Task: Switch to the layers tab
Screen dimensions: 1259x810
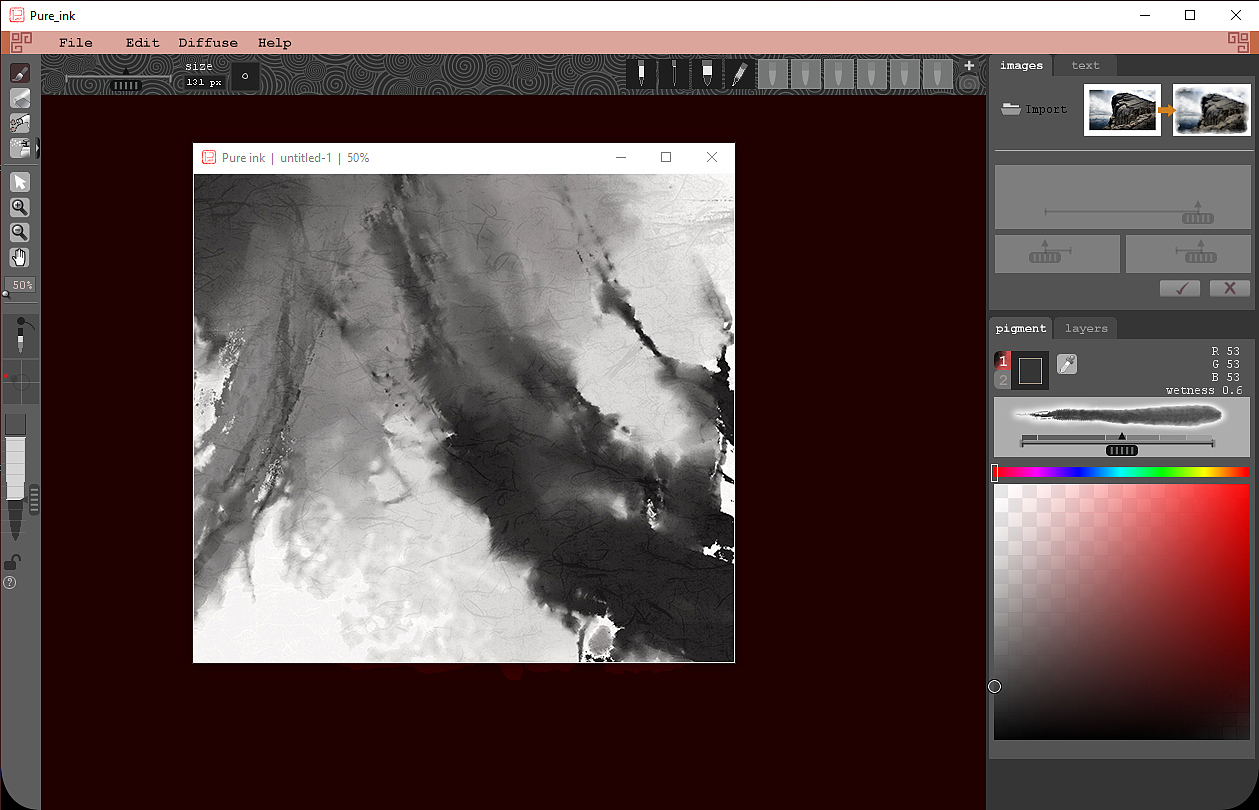Action: (x=1086, y=328)
